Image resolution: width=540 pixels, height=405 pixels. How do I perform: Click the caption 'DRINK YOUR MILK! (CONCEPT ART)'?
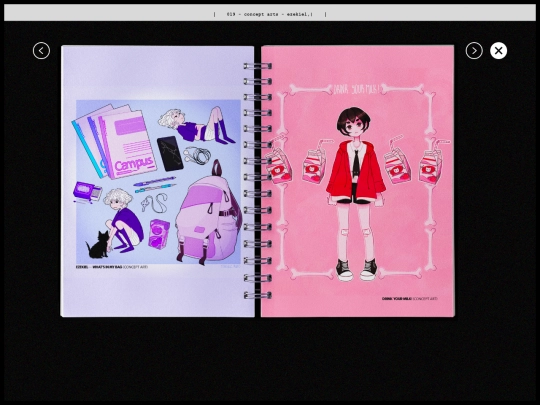click(409, 299)
